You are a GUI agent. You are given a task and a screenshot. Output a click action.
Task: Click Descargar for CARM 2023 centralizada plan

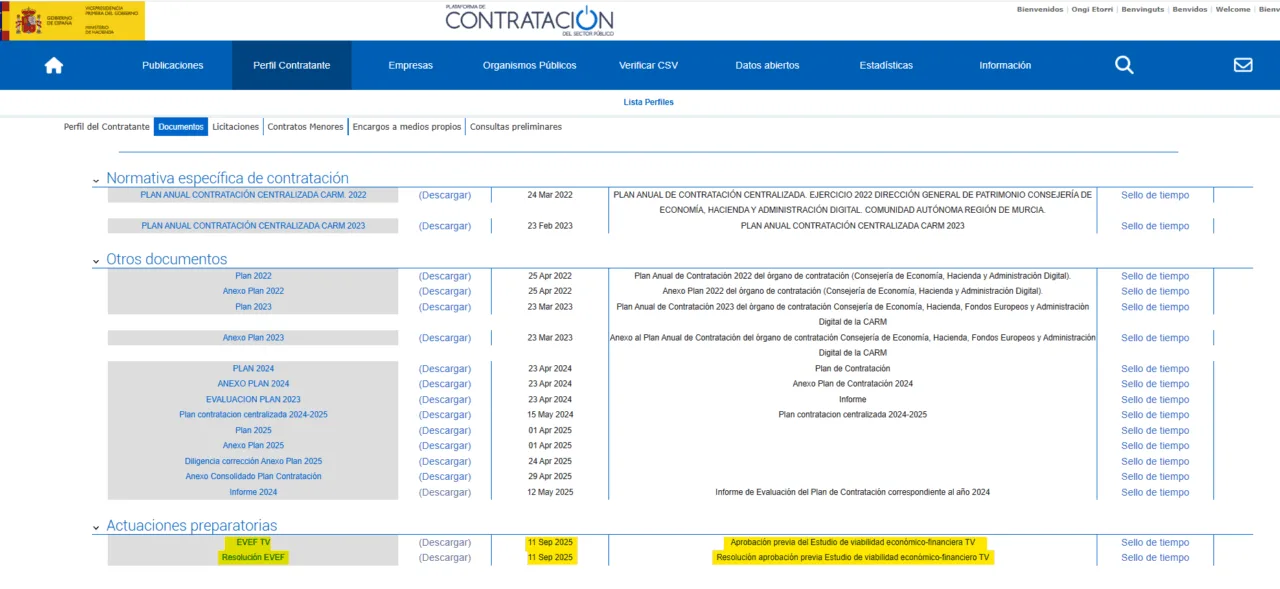point(445,226)
